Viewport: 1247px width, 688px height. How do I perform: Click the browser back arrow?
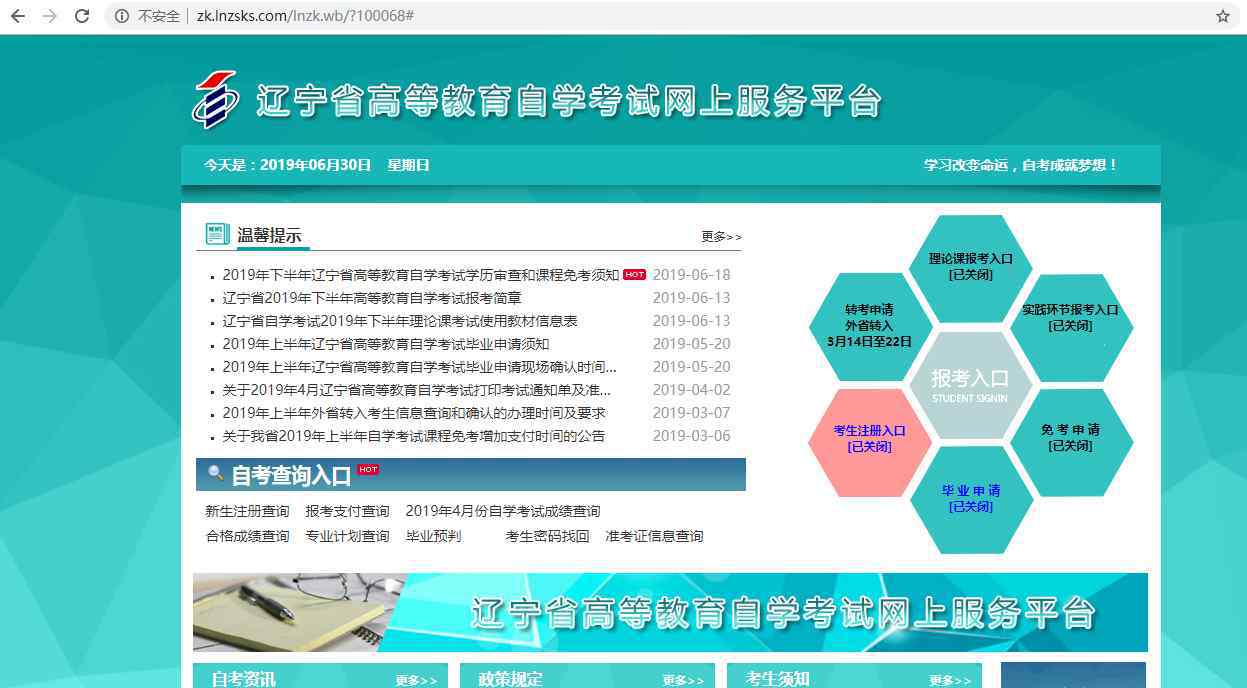(18, 16)
